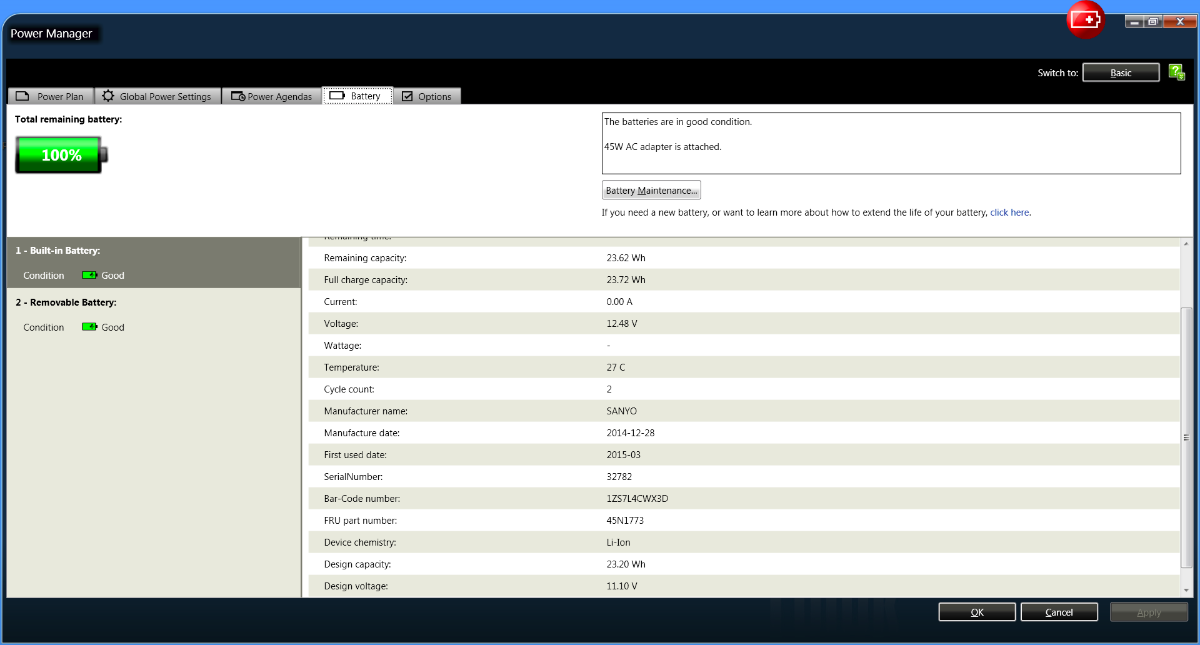Follow the 'click here' battery link
The image size is (1200, 645).
[1009, 212]
